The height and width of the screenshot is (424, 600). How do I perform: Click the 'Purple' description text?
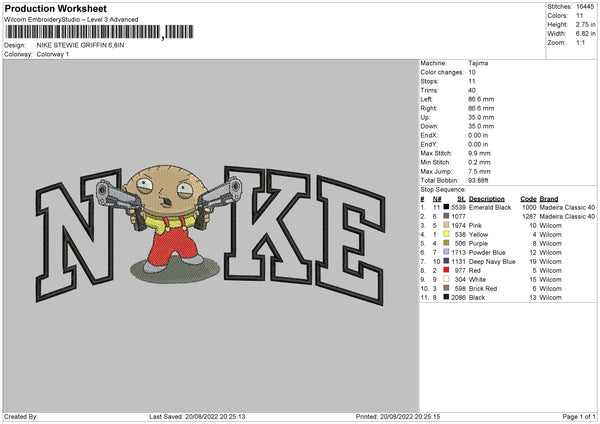pos(478,243)
